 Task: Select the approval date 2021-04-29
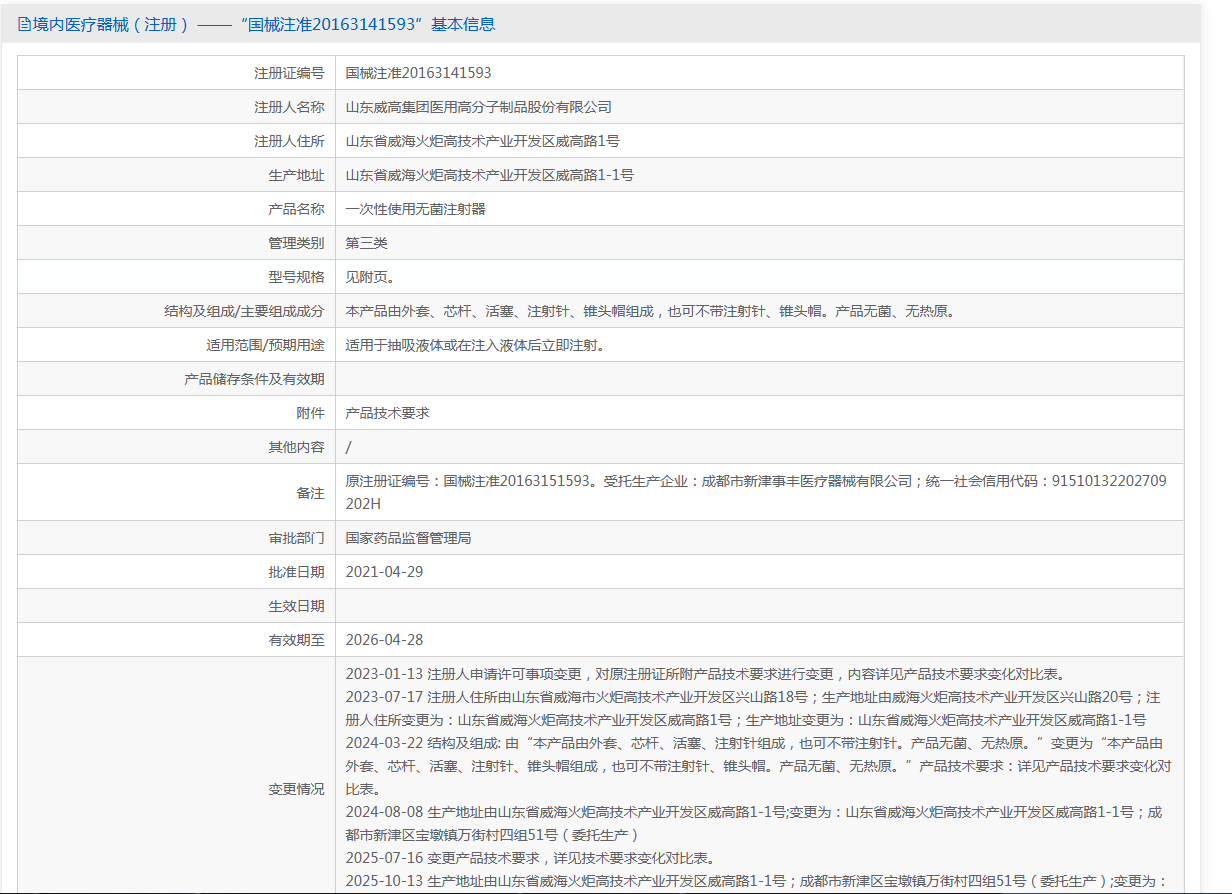point(384,572)
